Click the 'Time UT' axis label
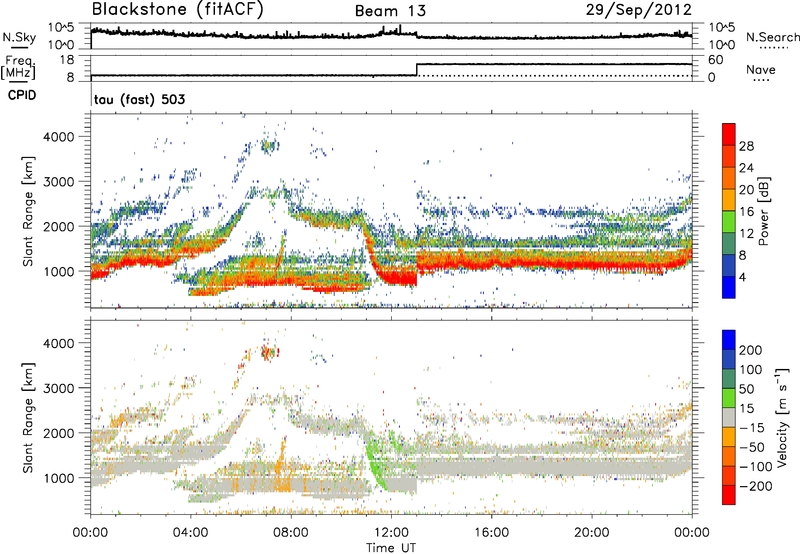Screen dimensions: 800x554 (391, 548)
